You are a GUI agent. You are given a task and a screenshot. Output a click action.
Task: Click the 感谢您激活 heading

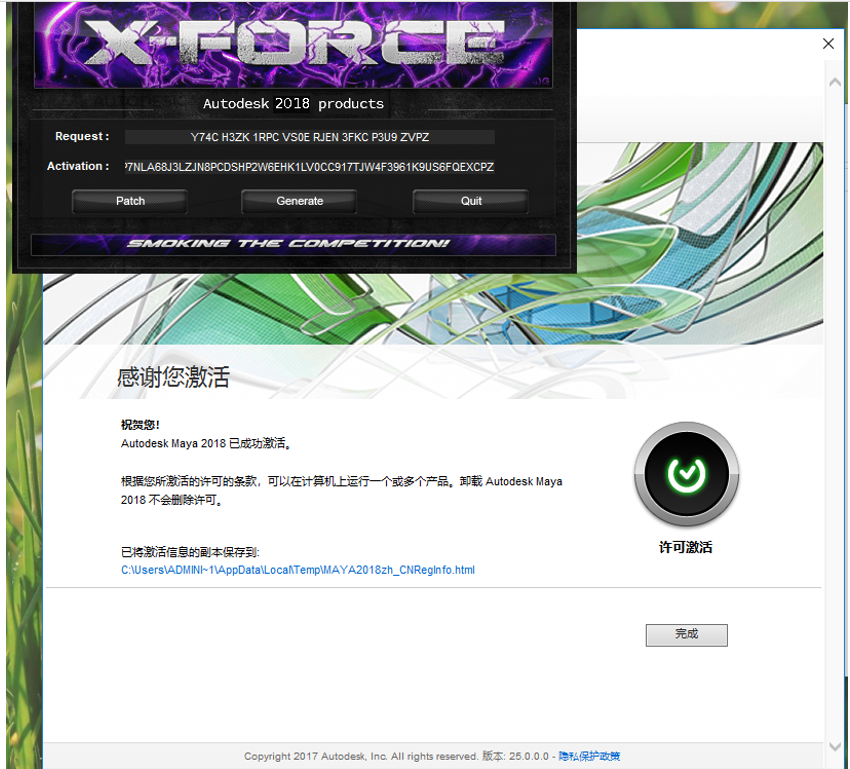pyautogui.click(x=173, y=377)
